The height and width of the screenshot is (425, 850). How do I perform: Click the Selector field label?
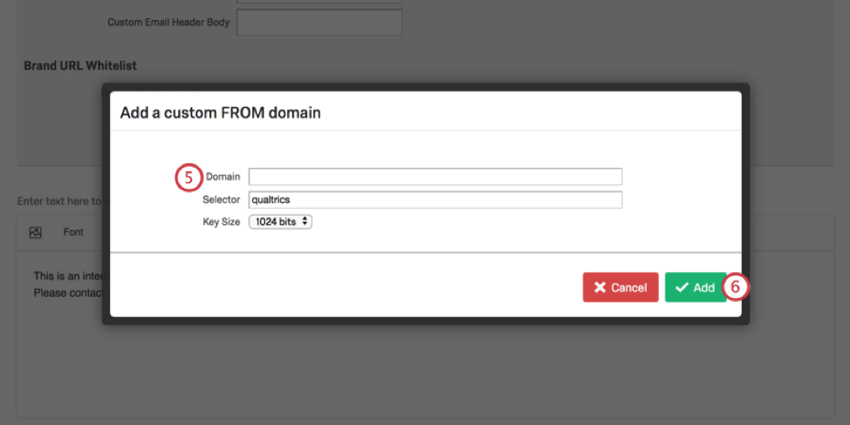tap(221, 200)
